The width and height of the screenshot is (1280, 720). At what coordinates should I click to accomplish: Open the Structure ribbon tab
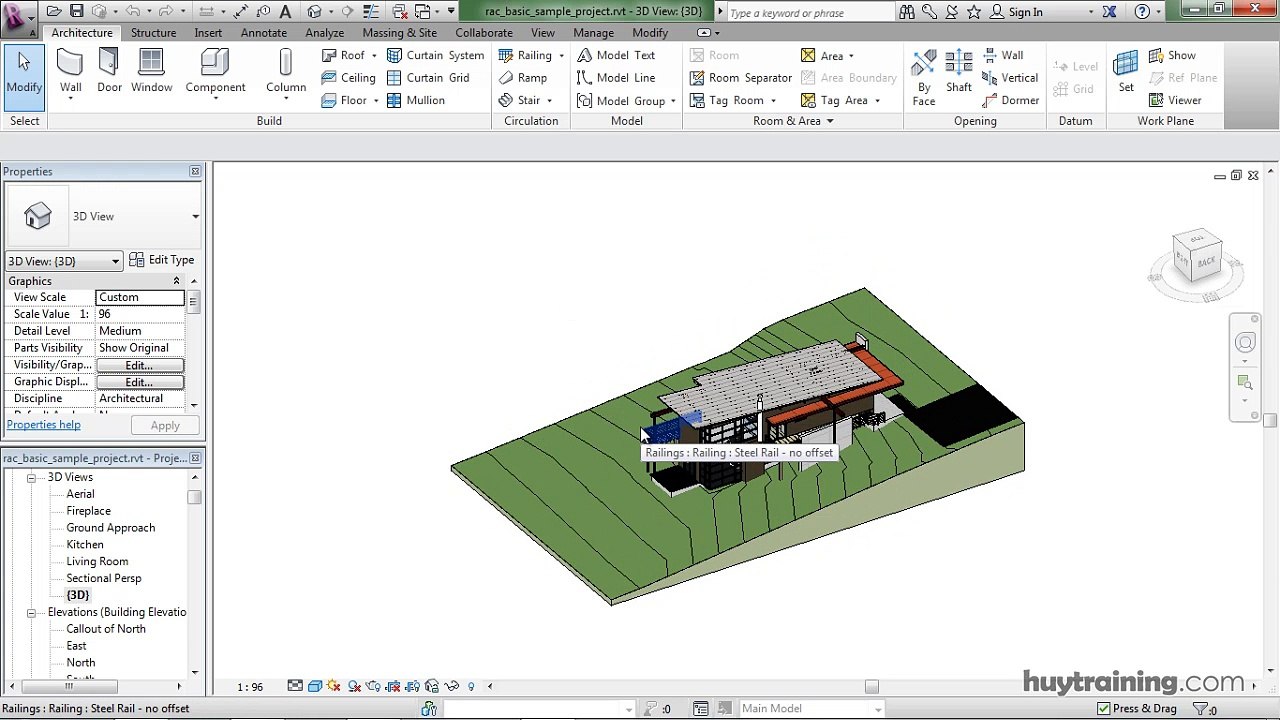point(153,33)
